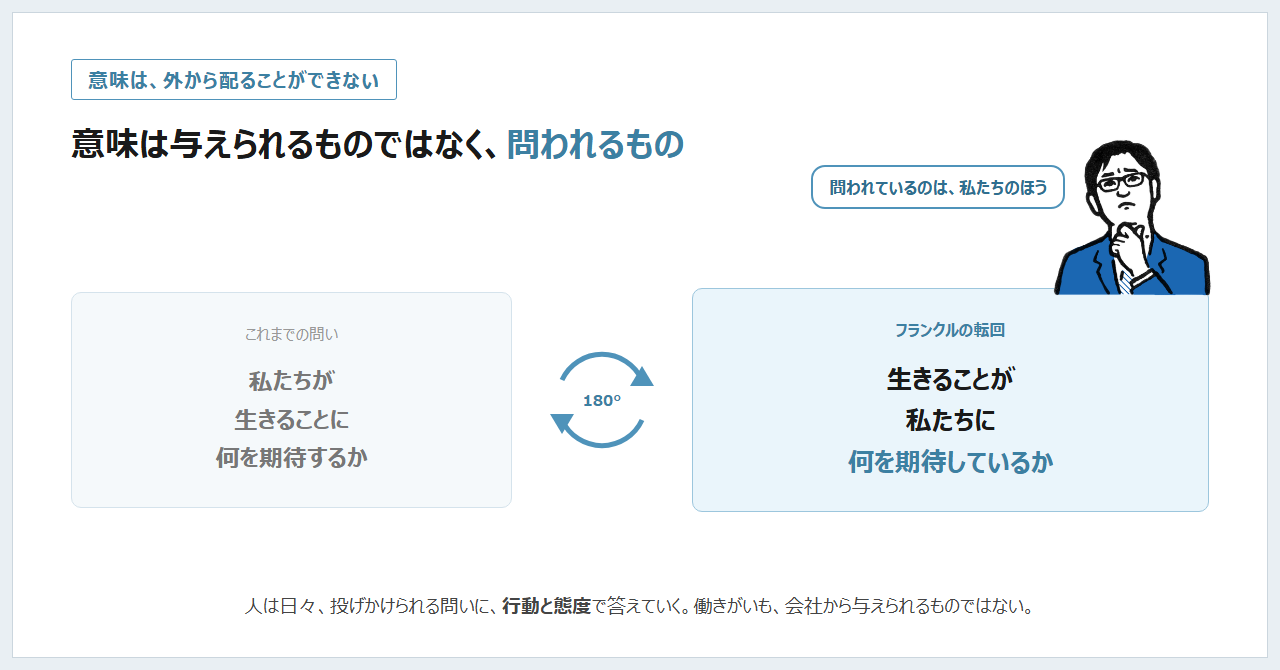
Task: Click the blue line 何を期待しているか
Action: (950, 462)
